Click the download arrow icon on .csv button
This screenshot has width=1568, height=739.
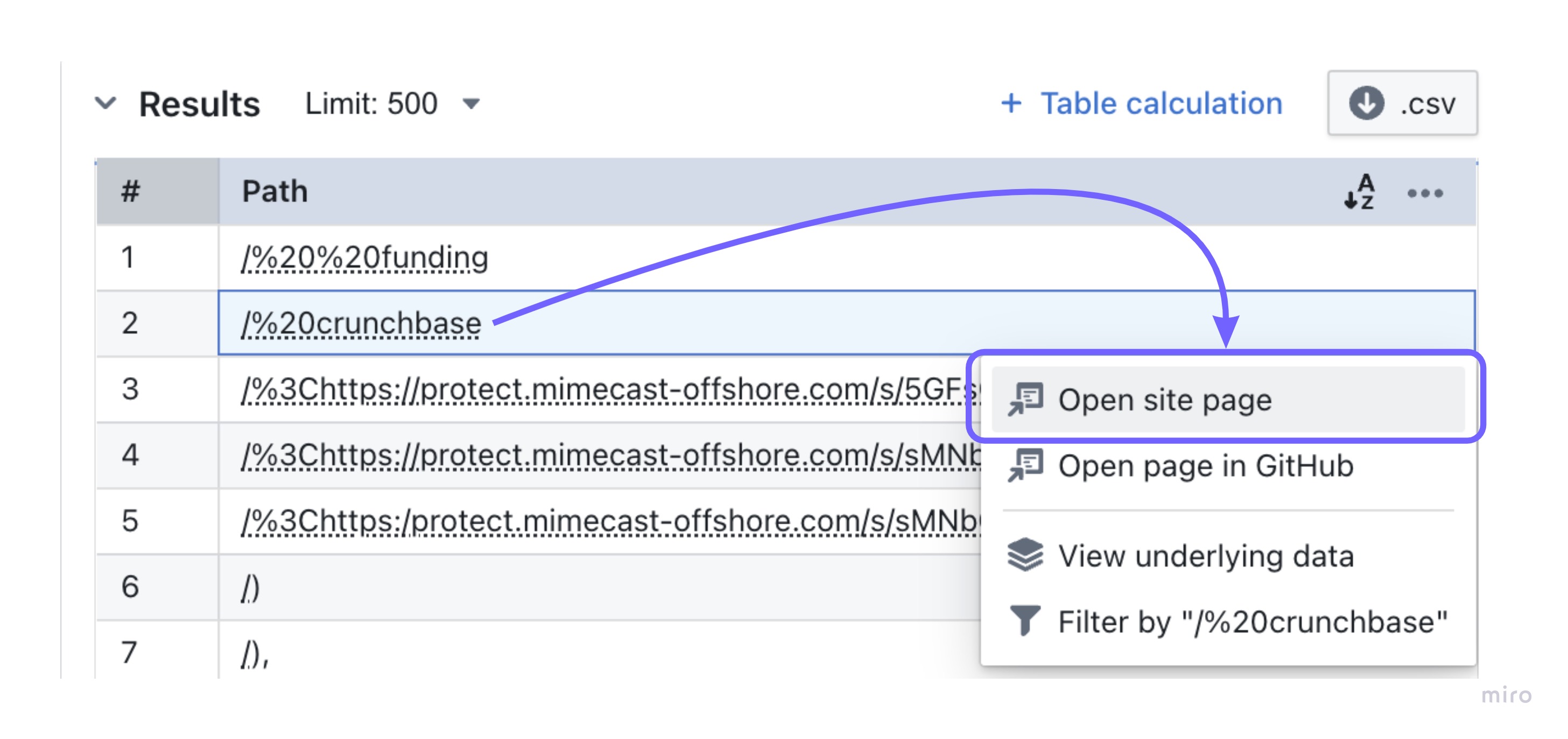click(1367, 103)
